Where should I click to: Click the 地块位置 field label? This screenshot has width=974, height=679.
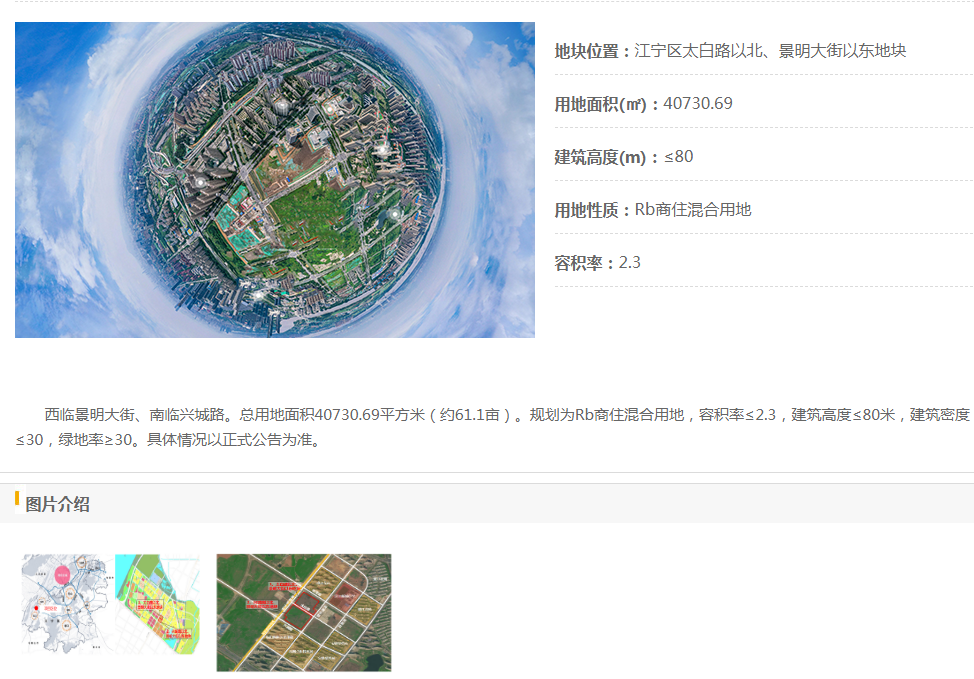coord(592,51)
